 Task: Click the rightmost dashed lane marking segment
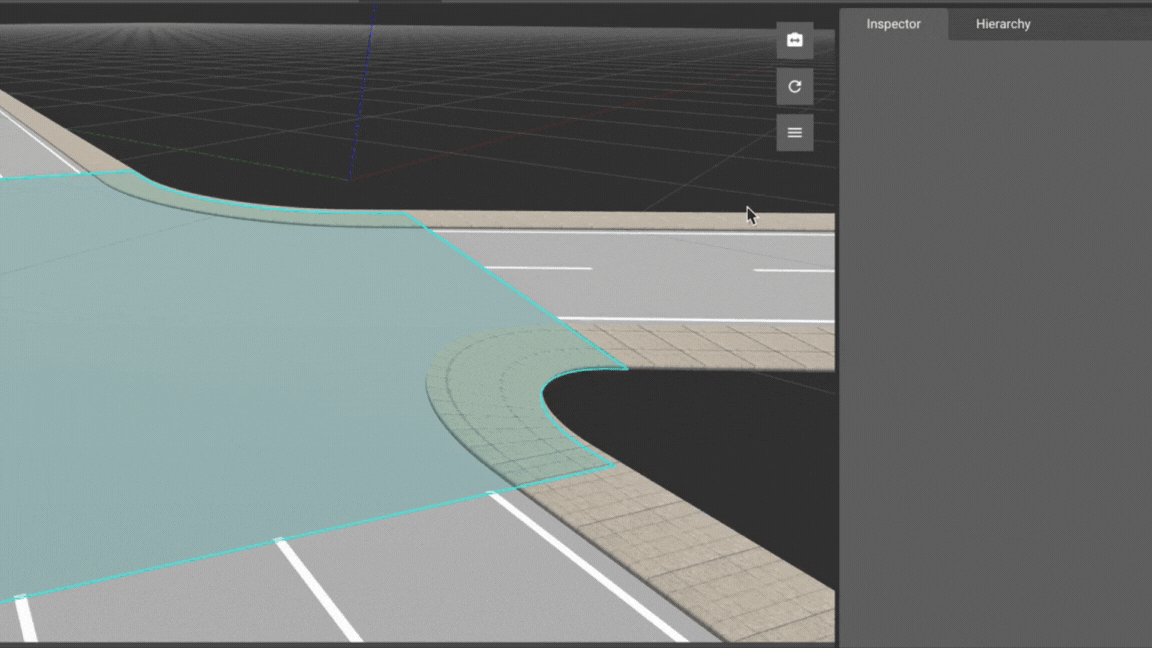(794, 270)
